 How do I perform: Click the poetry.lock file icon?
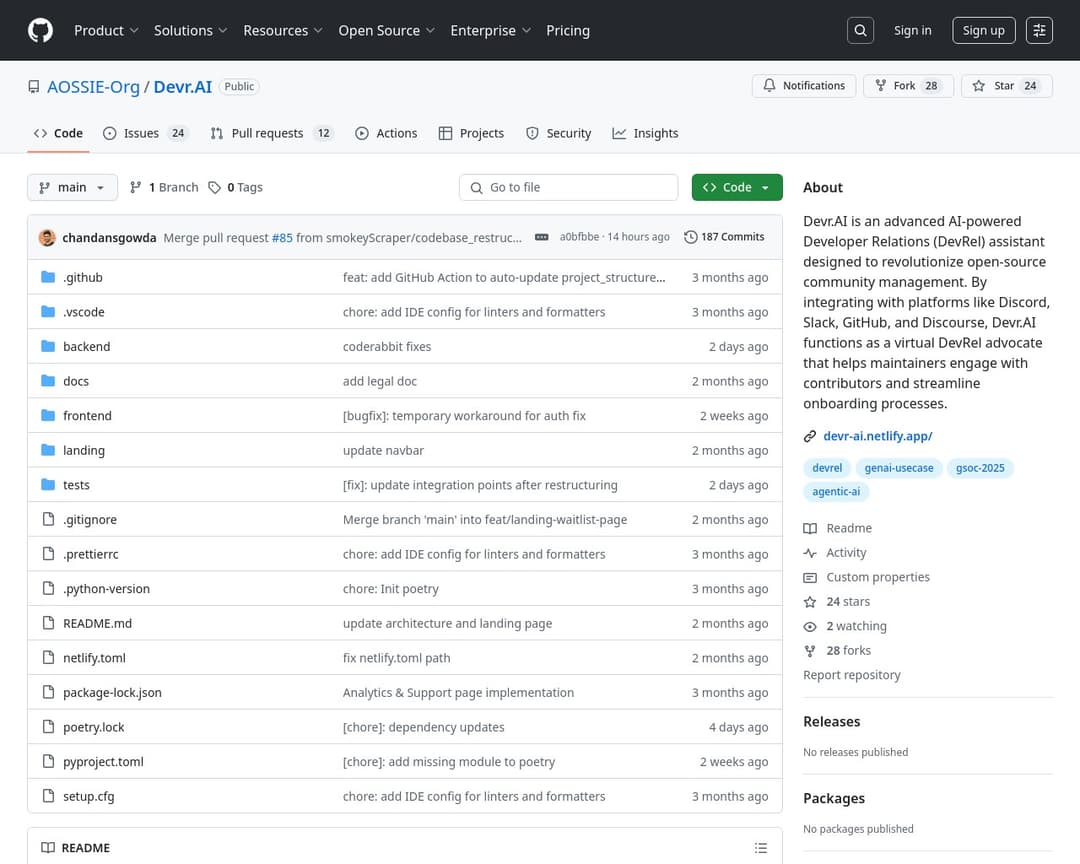48,726
